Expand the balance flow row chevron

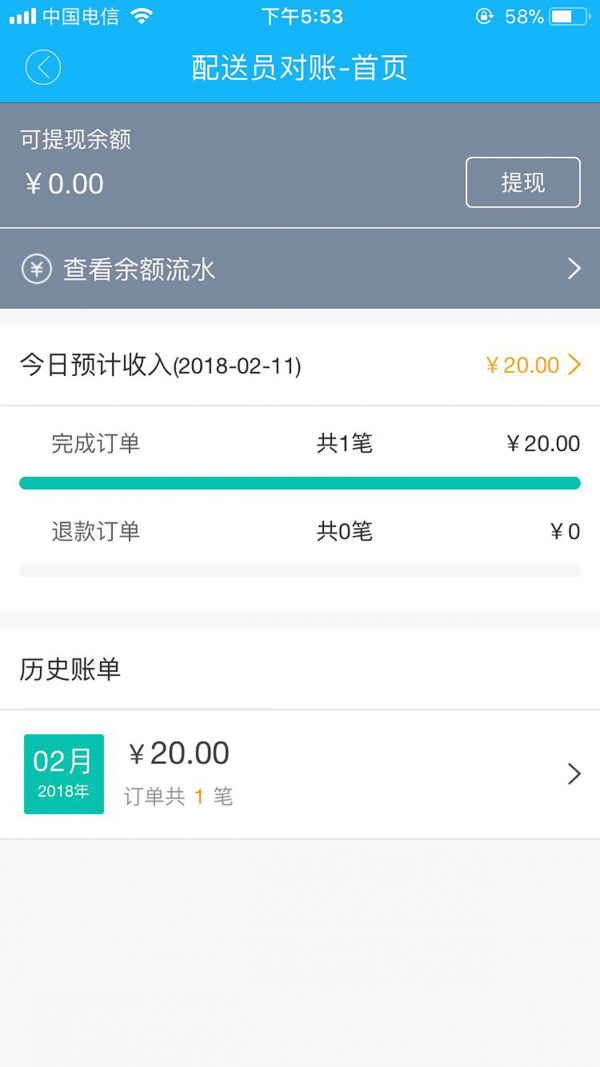573,268
